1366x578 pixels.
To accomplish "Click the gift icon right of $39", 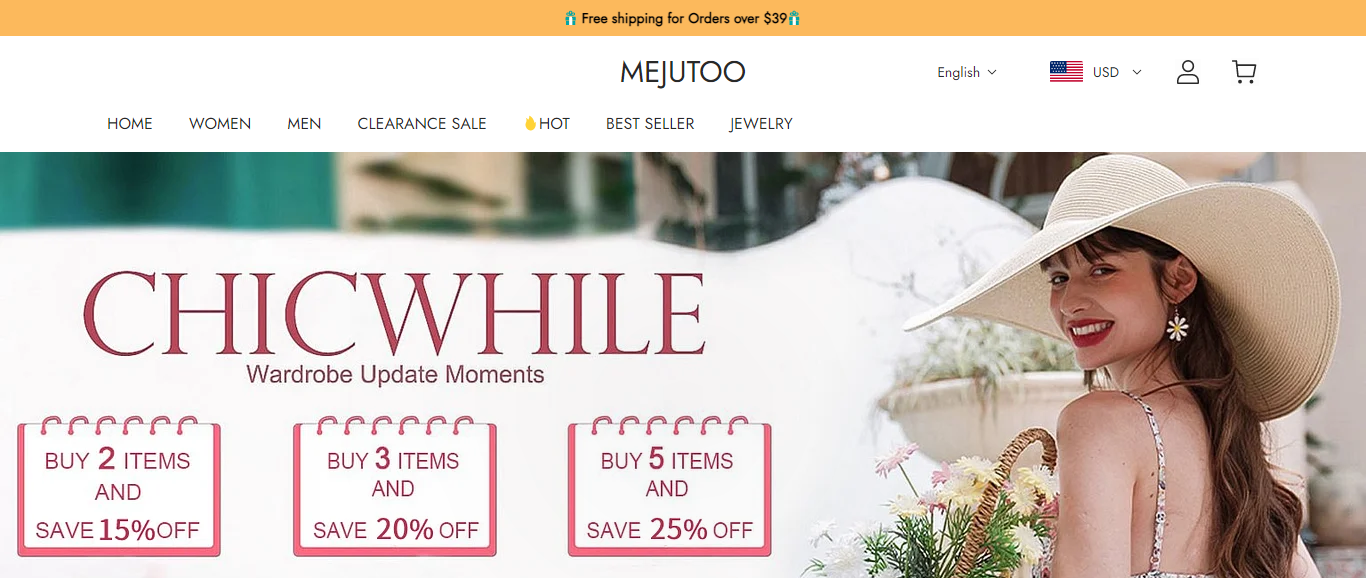I will [x=794, y=18].
